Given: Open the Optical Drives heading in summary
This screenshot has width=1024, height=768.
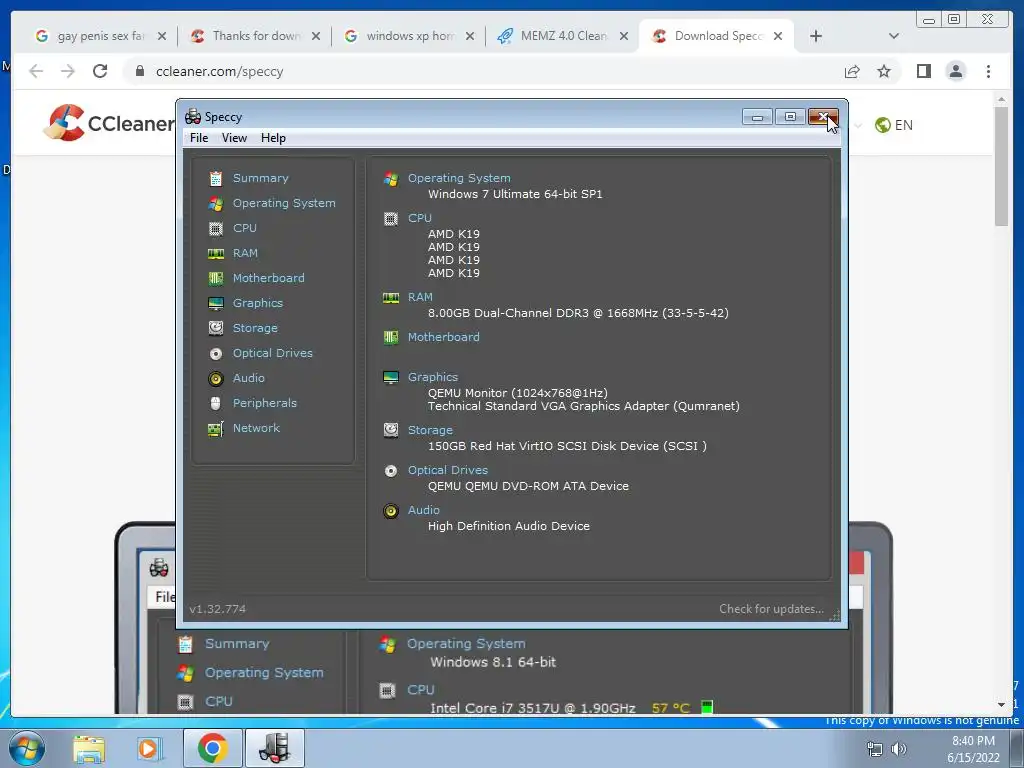Looking at the screenshot, I should [x=447, y=470].
